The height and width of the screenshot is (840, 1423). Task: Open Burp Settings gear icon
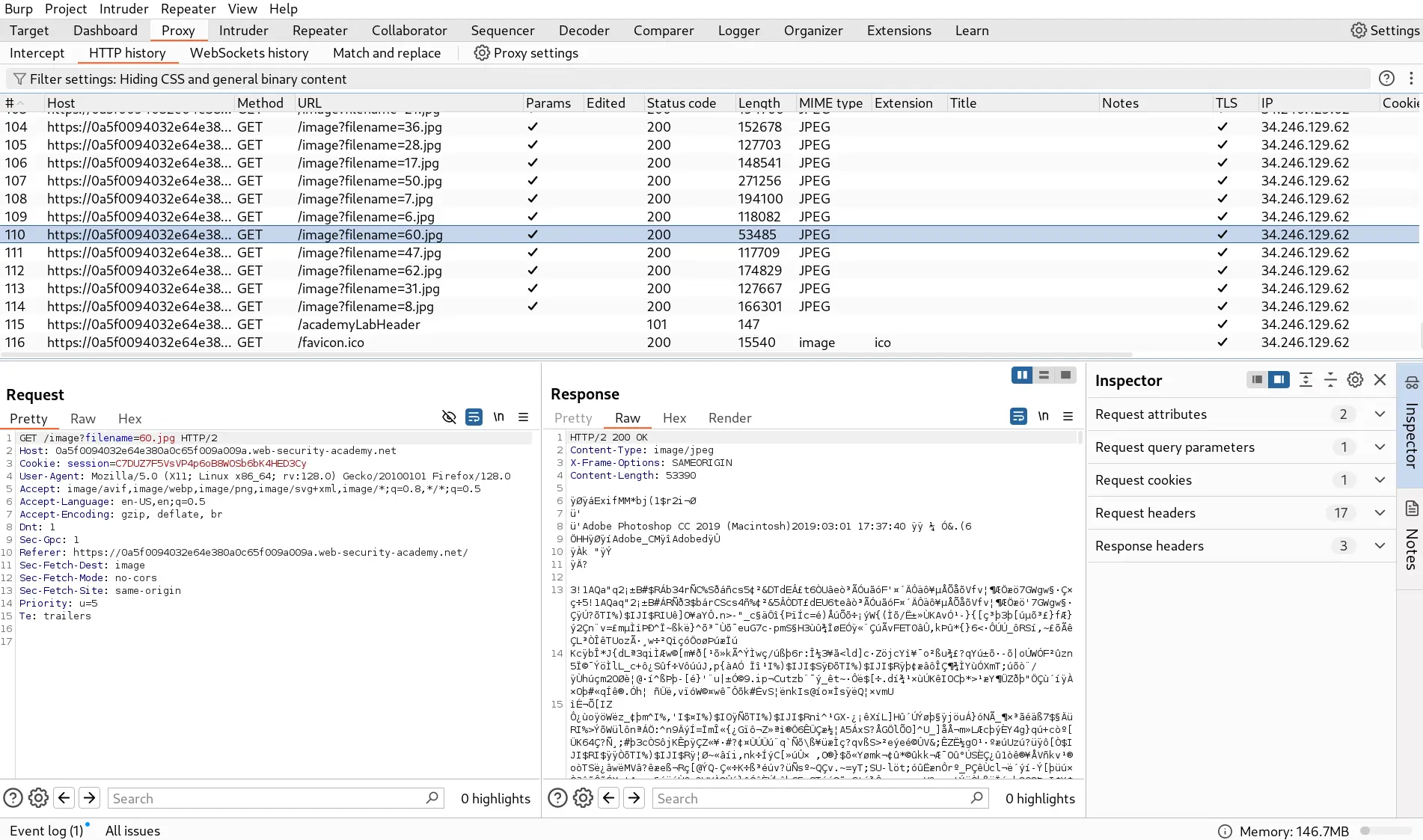(1358, 31)
